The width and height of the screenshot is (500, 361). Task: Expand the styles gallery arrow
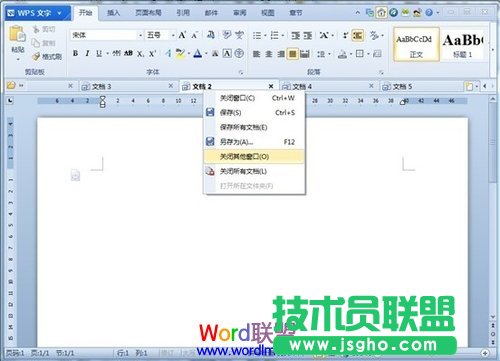[493, 50]
